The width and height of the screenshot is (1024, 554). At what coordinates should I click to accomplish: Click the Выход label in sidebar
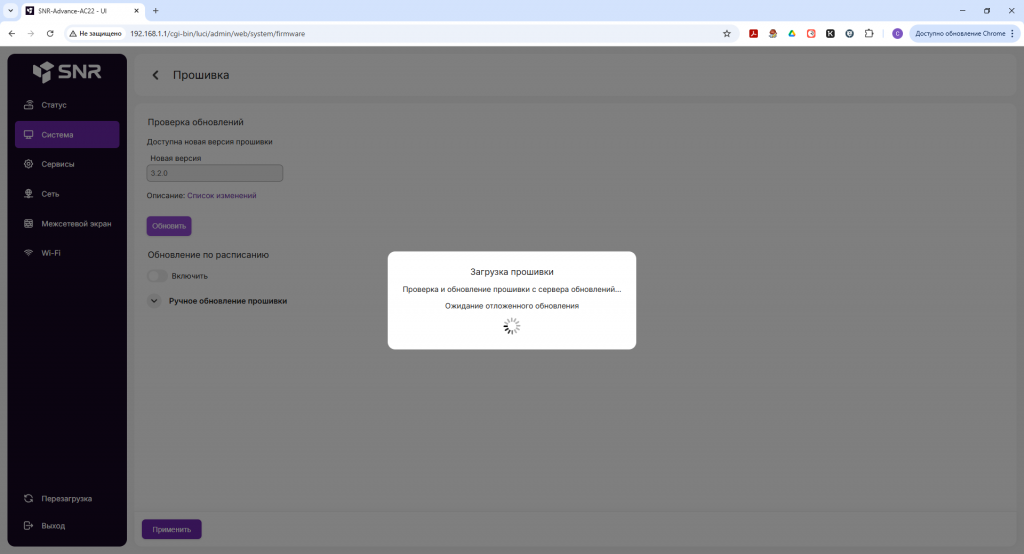[x=53, y=526]
